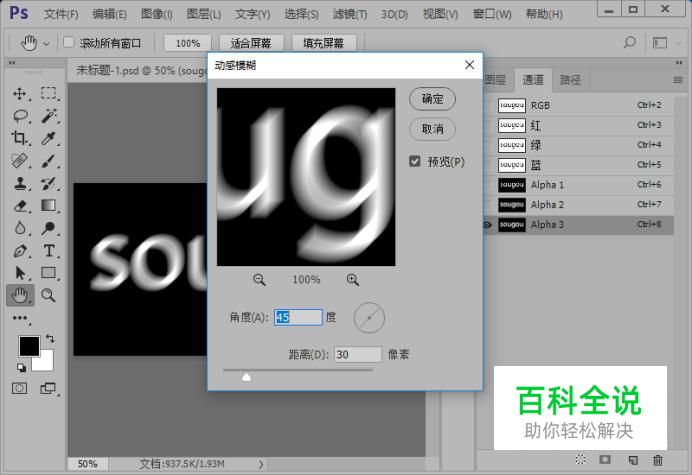Delete the current channel
The width and height of the screenshot is (692, 475).
click(658, 460)
